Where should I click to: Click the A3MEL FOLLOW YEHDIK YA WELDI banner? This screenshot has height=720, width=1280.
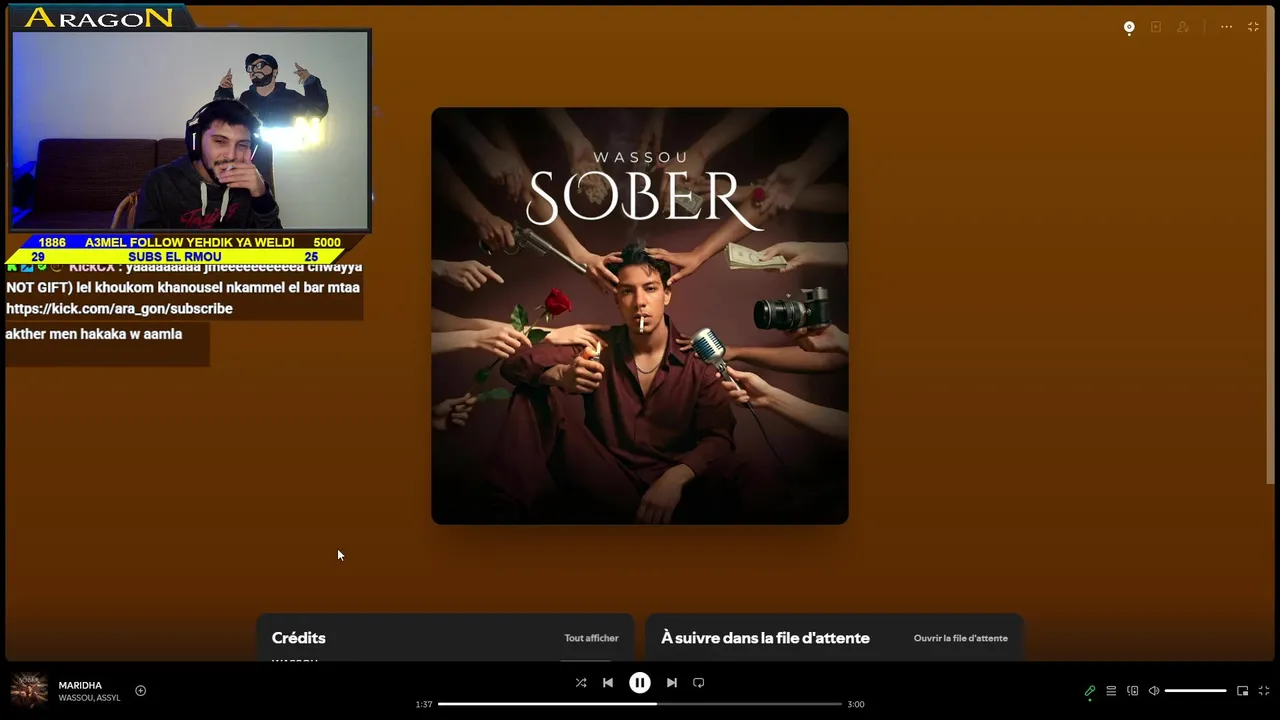click(190, 242)
